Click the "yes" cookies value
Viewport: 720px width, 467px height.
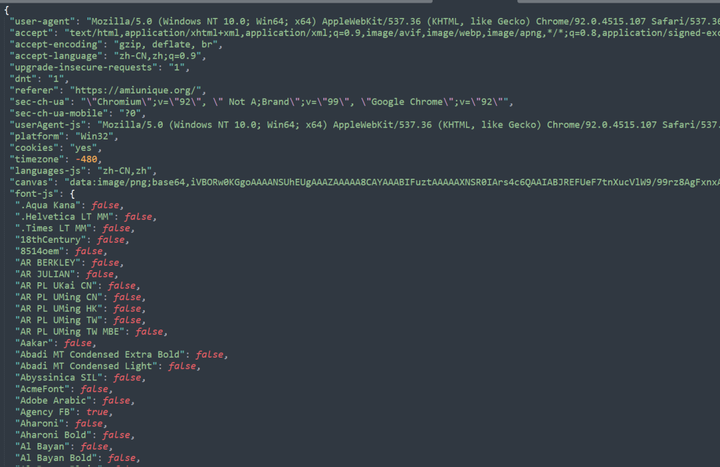pyautogui.click(x=83, y=148)
